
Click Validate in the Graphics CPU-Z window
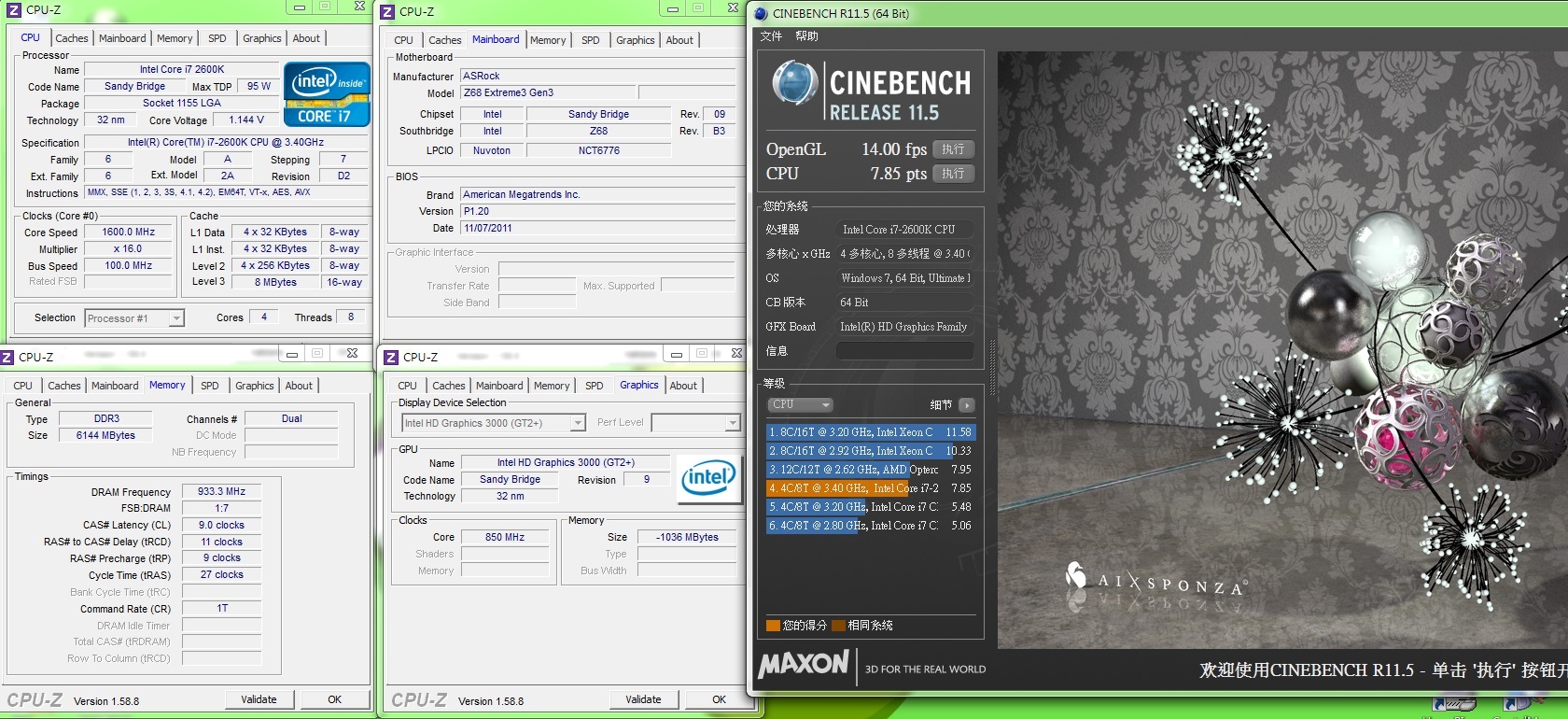coord(643,699)
